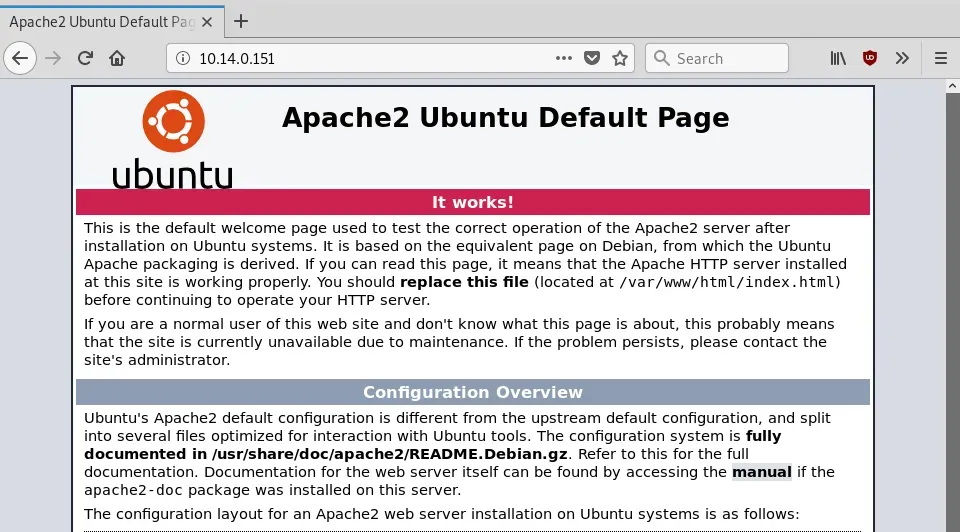Save page to Pocket
This screenshot has height=532, width=960.
pyautogui.click(x=592, y=58)
